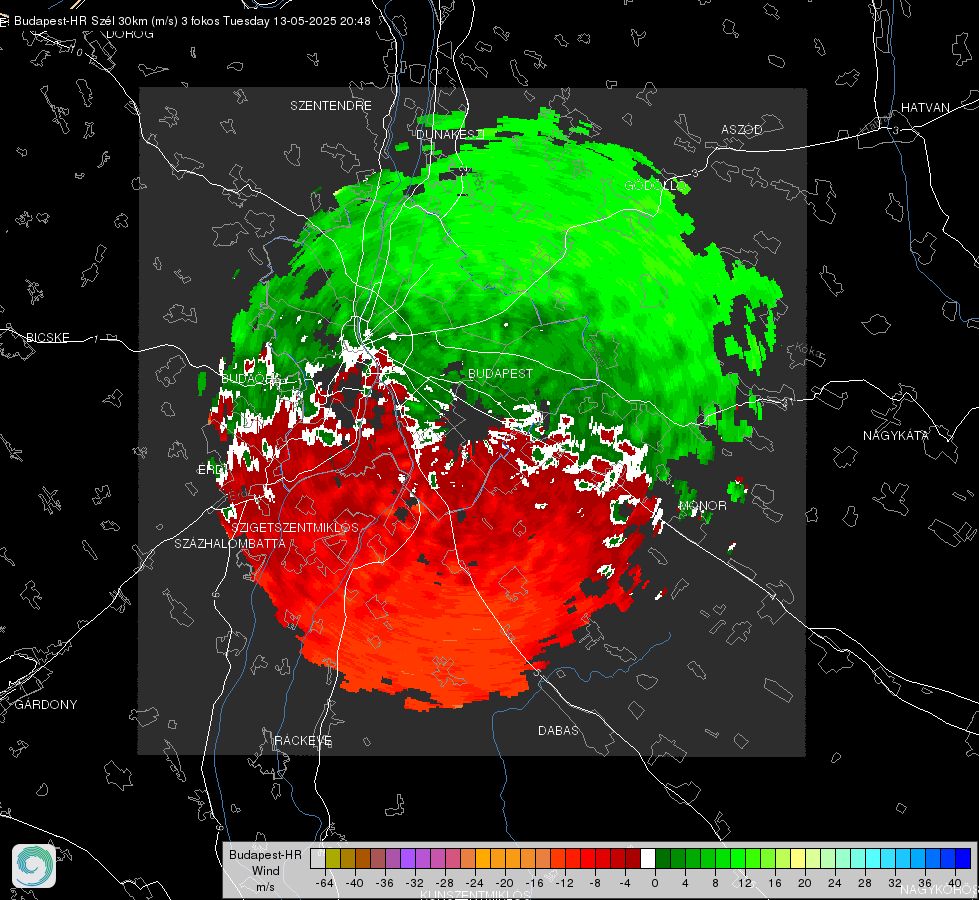Viewport: 979px width, 900px height.
Task: Click the radar title with date 13-05-2025
Action: pos(192,21)
